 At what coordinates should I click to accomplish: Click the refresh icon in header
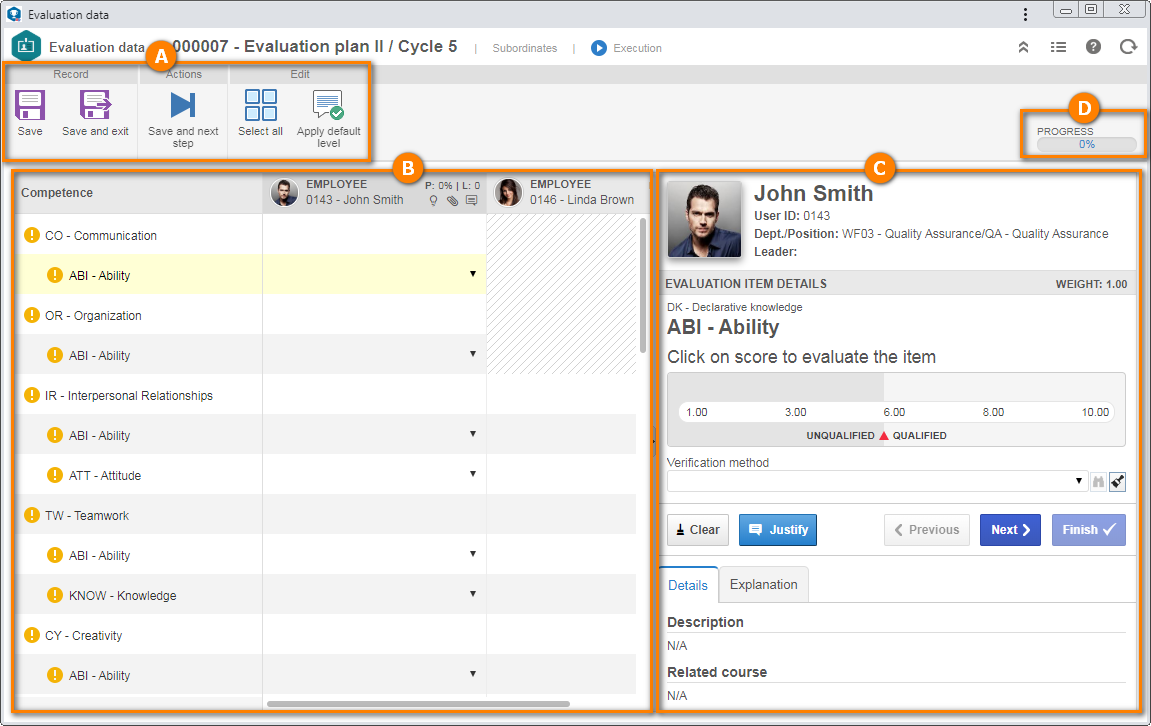(1128, 47)
